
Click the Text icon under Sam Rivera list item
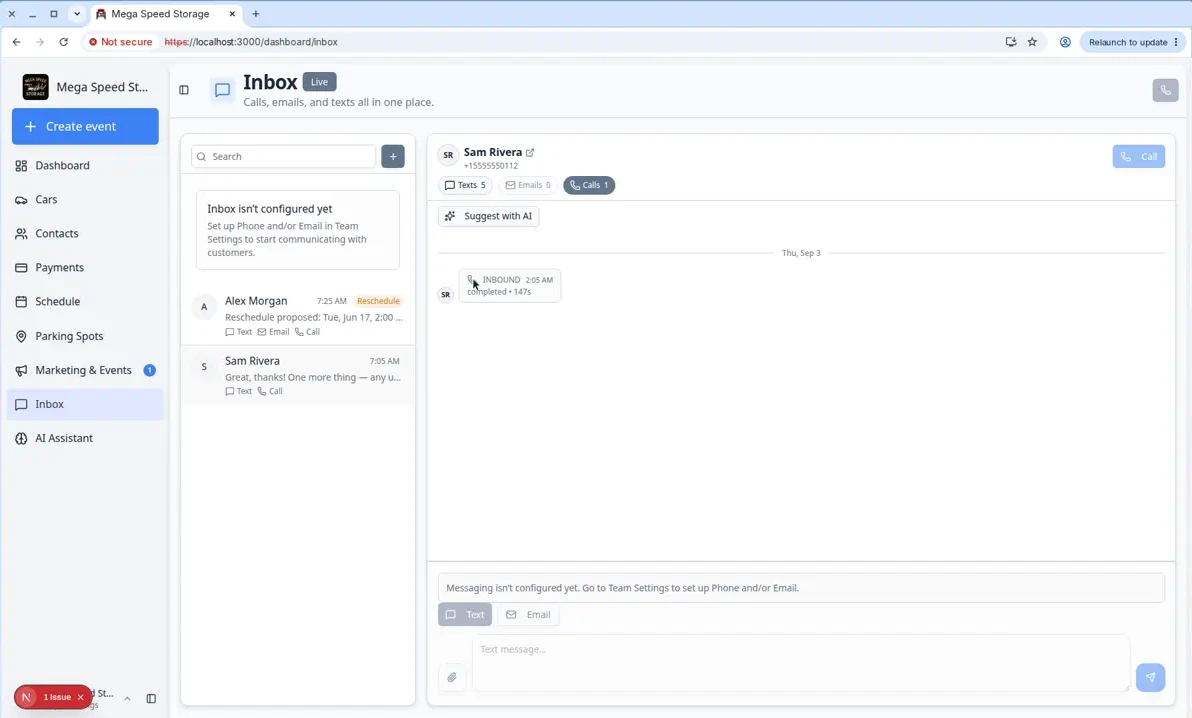238,391
